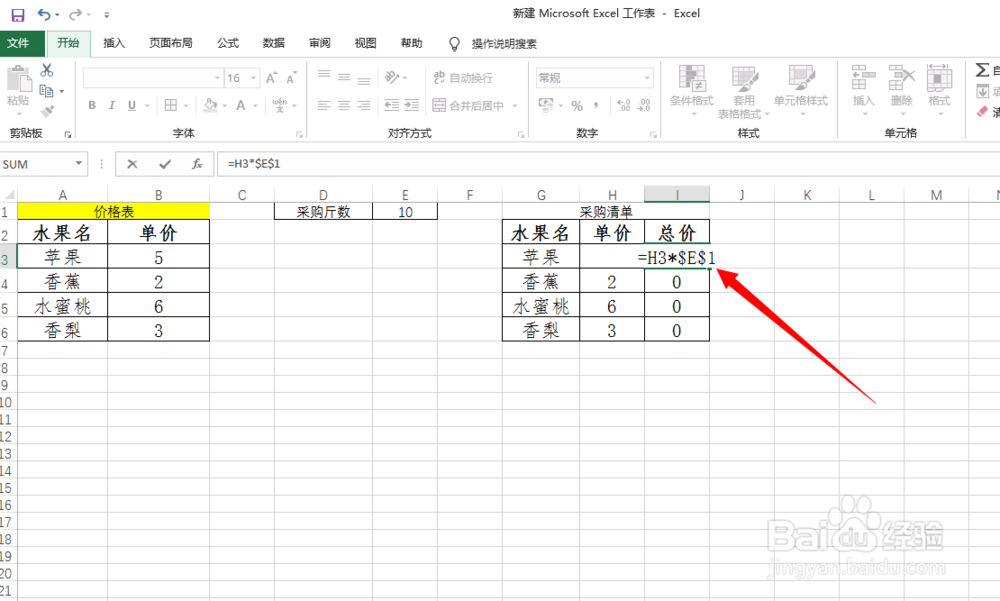Click the increase decimal icon

coord(624,106)
